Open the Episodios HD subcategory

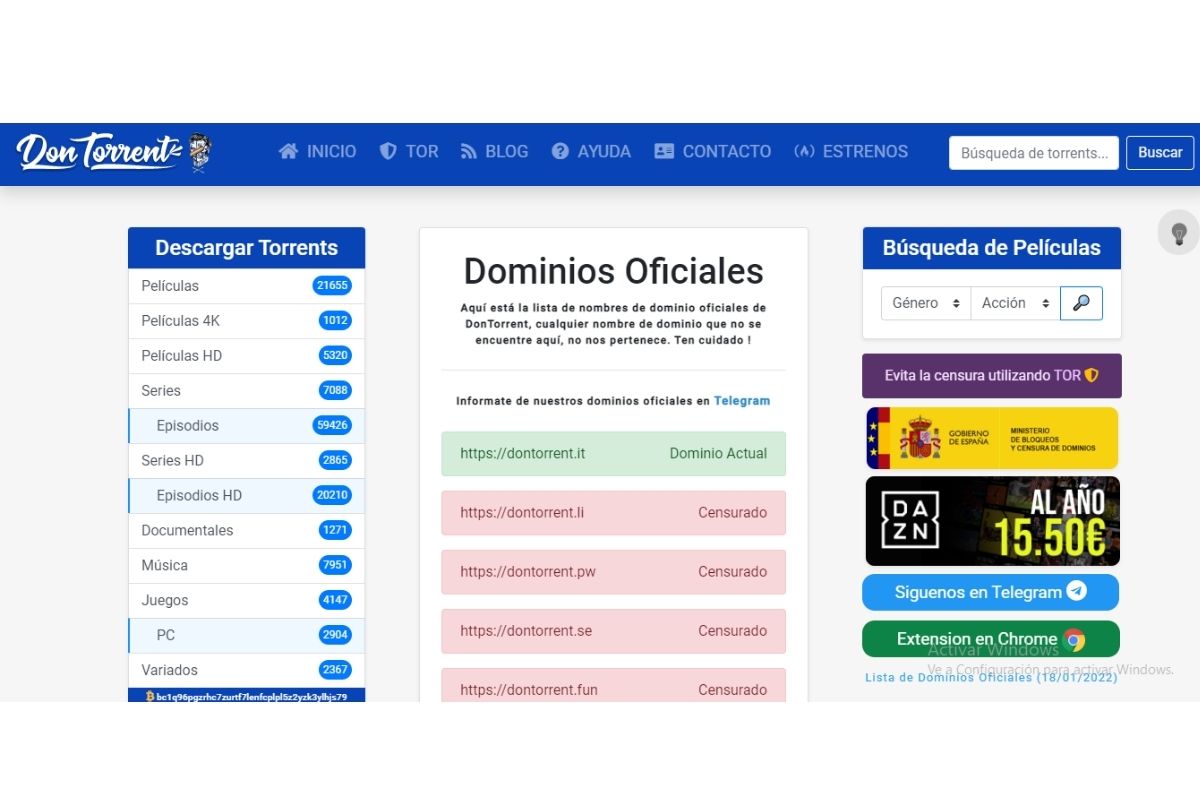[x=247, y=496]
